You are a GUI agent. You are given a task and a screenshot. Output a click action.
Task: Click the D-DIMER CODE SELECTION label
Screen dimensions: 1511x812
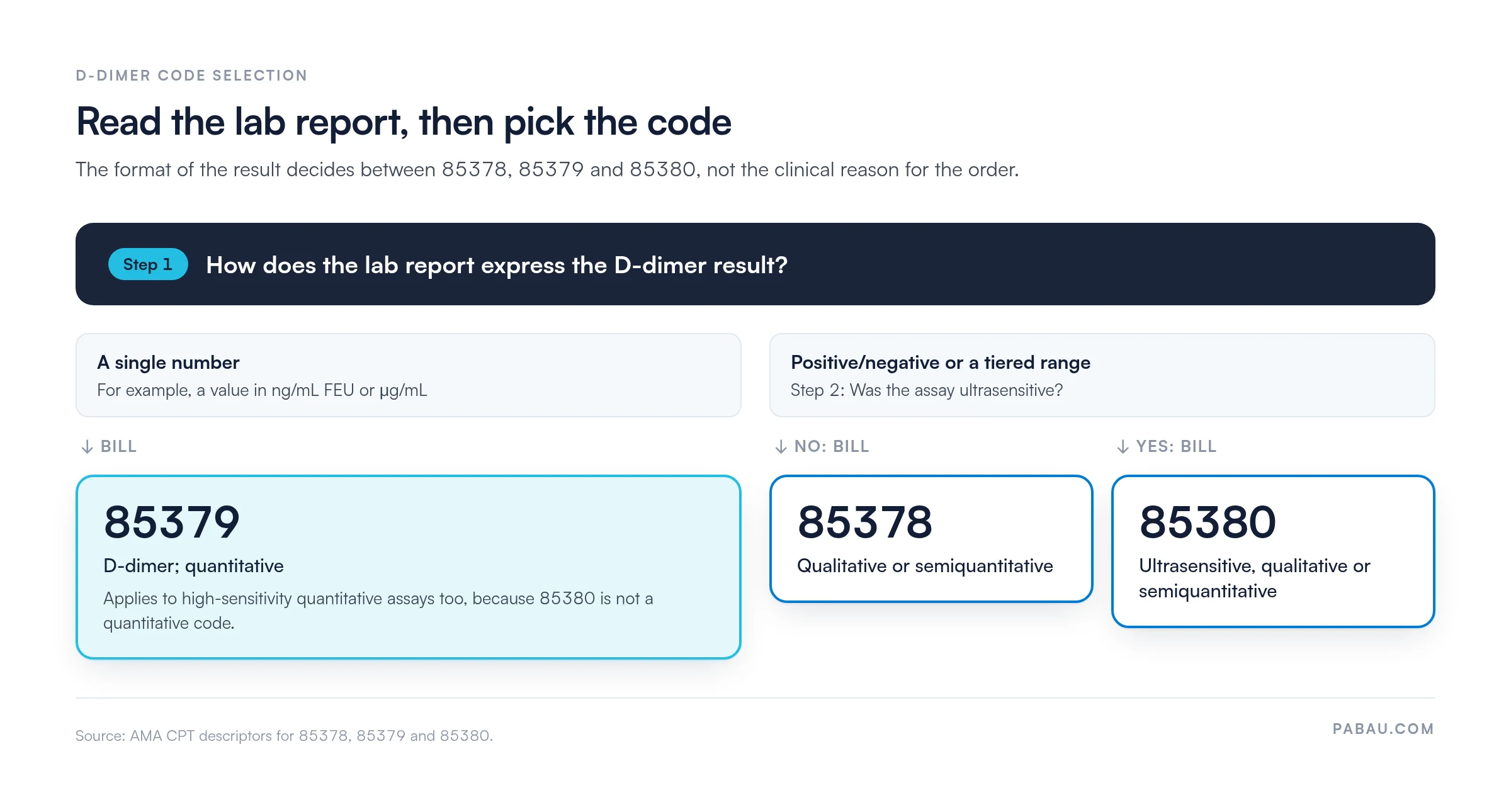pos(191,76)
